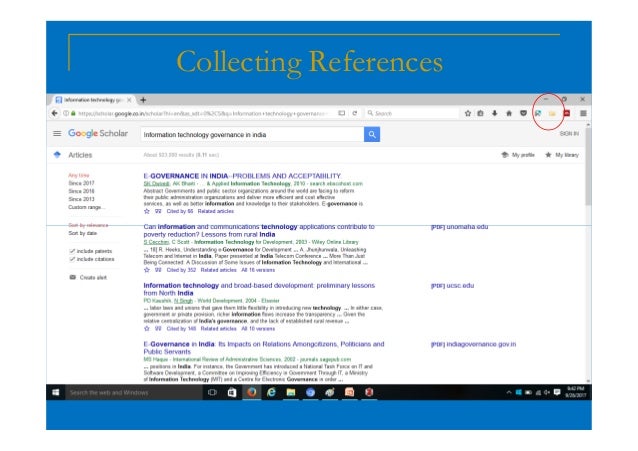Click the Google Scholar logo
The image size is (638, 451).
[x=98, y=134]
